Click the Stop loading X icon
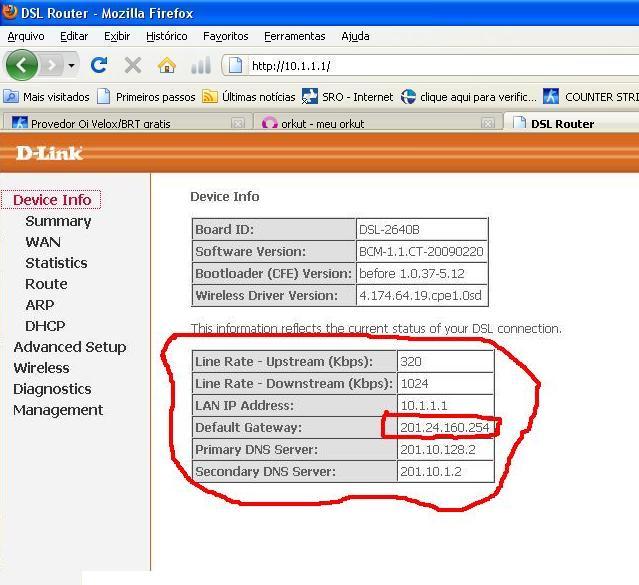The image size is (639, 585). pyautogui.click(x=132, y=65)
